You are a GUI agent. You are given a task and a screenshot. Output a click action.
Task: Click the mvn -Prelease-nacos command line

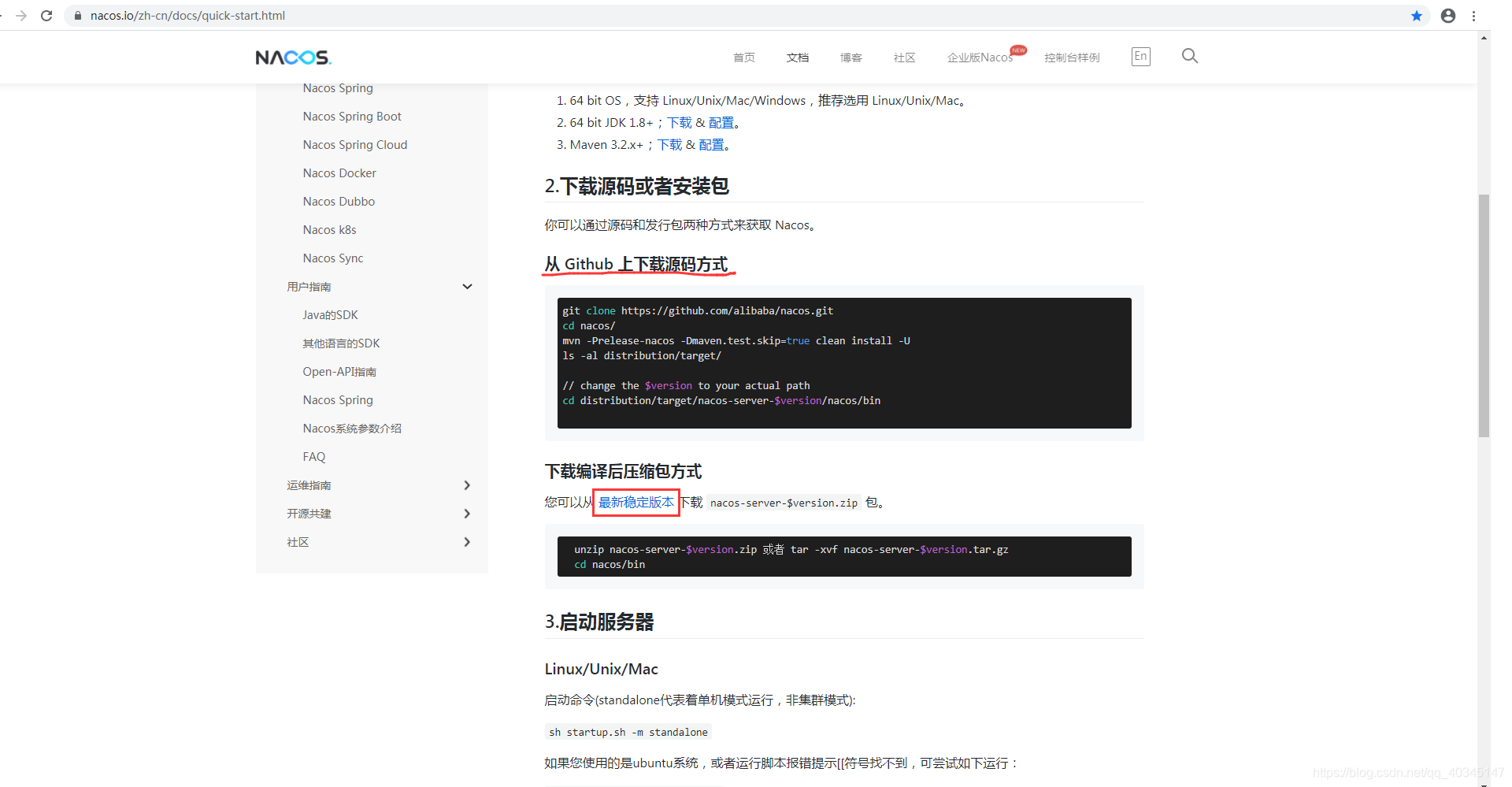[x=736, y=341]
